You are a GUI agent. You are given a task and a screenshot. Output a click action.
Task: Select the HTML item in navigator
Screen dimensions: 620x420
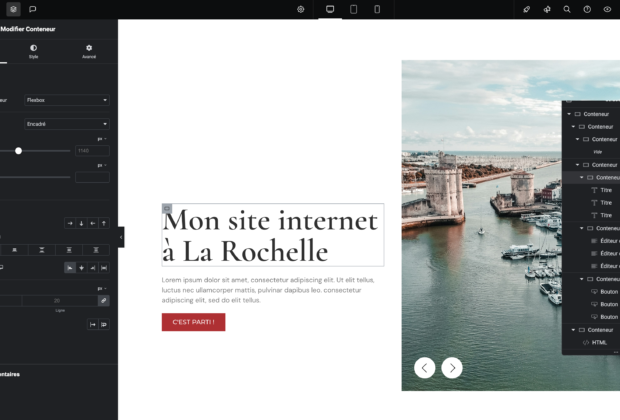599,342
